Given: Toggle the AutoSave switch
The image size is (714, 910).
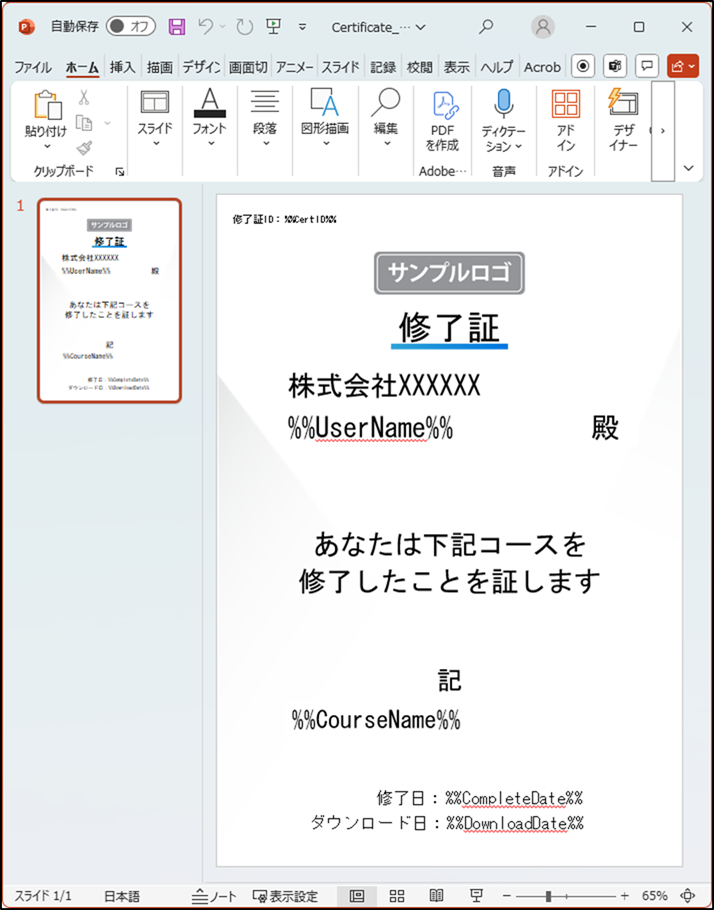Looking at the screenshot, I should 131,27.
